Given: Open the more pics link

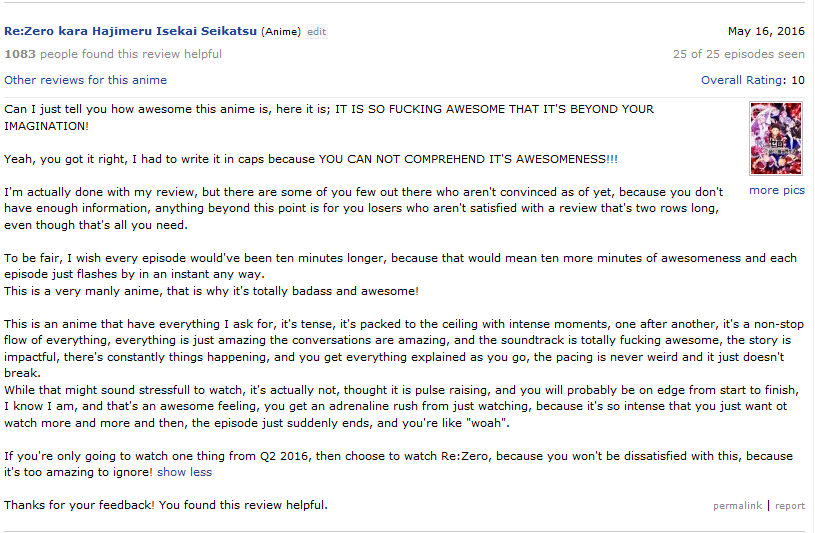Looking at the screenshot, I should coord(776,190).
